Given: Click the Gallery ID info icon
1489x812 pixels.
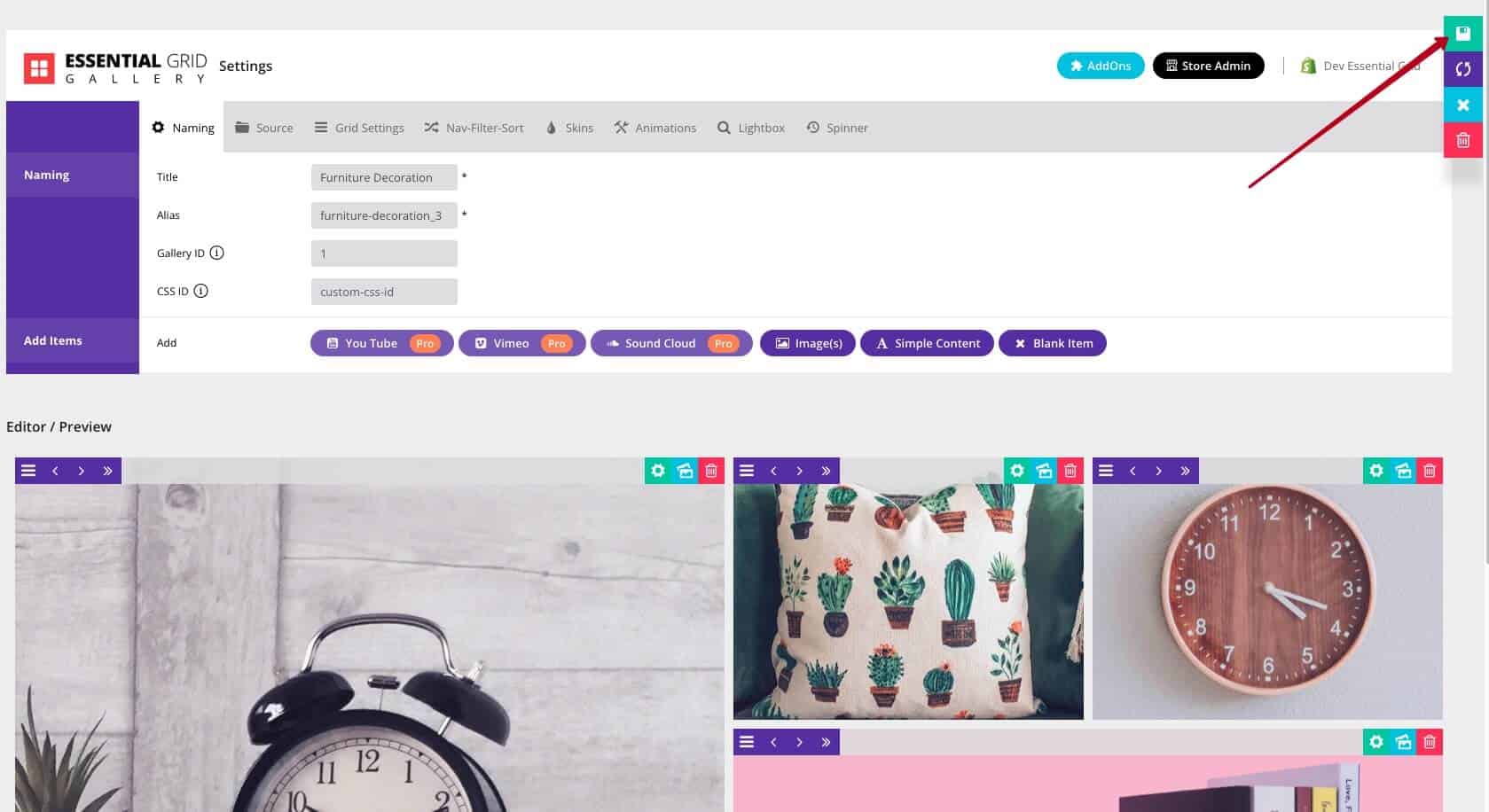Looking at the screenshot, I should tap(216, 253).
